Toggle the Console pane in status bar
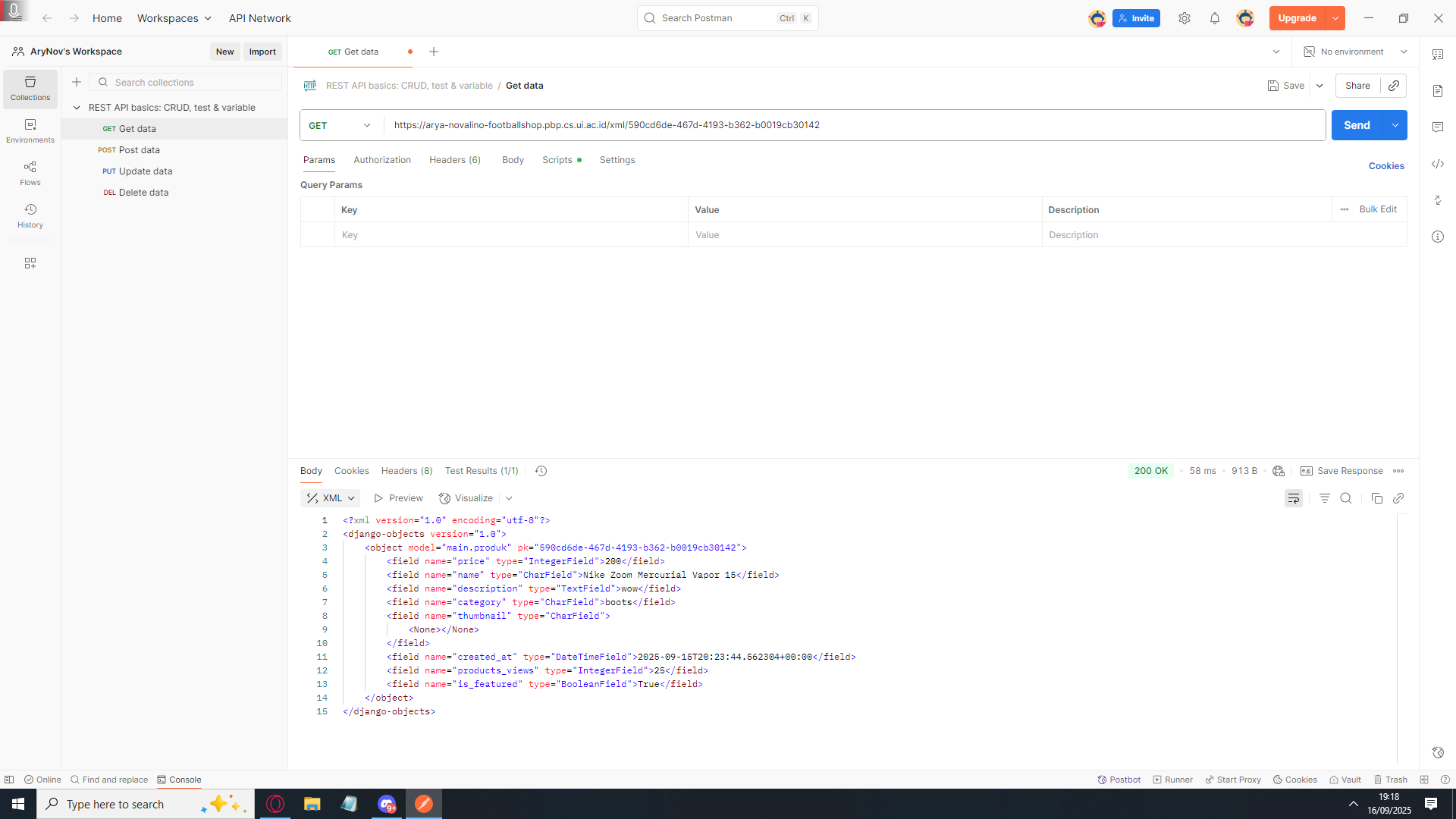Screen dimensions: 1456x819 [x=179, y=780]
